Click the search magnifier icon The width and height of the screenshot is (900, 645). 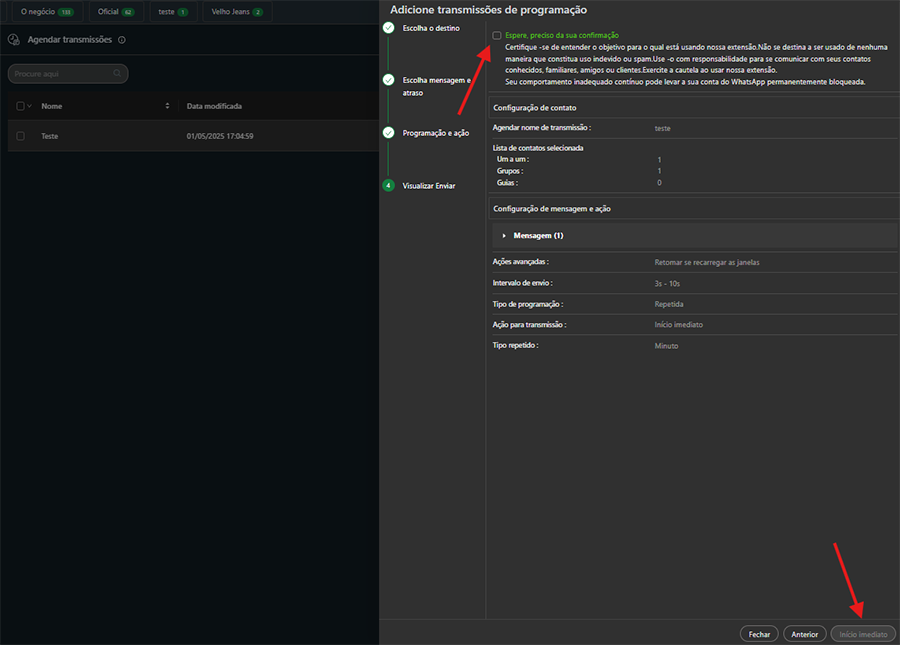pyautogui.click(x=117, y=73)
